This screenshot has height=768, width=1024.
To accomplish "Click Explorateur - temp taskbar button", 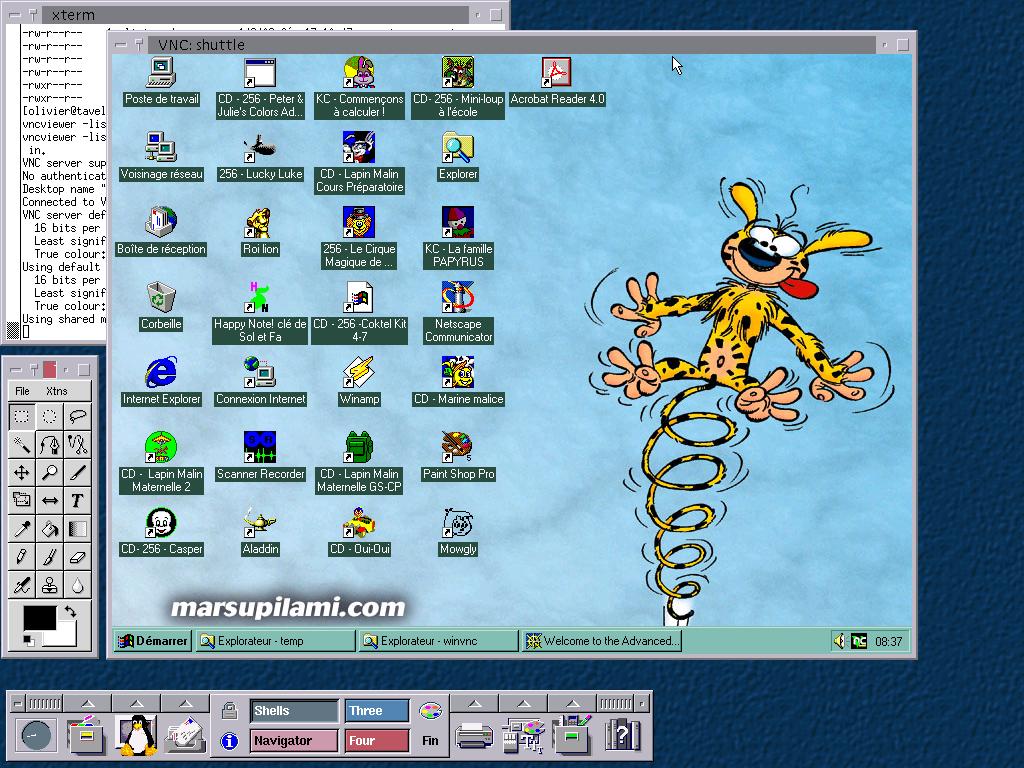I will click(275, 641).
